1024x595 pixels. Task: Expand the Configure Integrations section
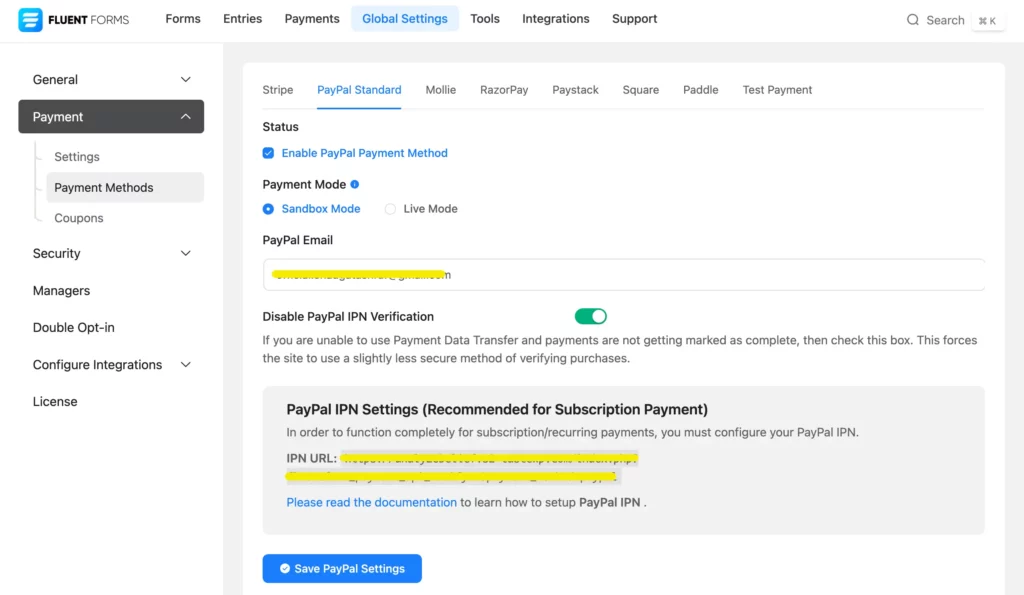[111, 364]
